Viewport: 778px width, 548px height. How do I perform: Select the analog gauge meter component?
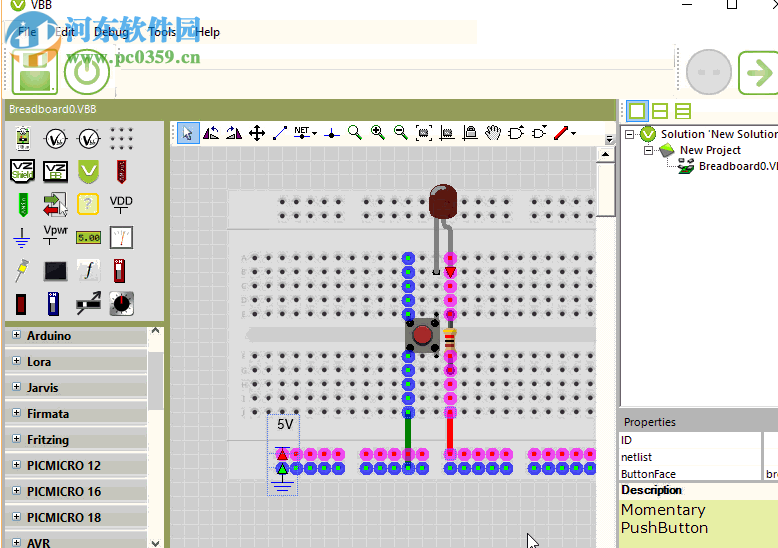tap(121, 237)
